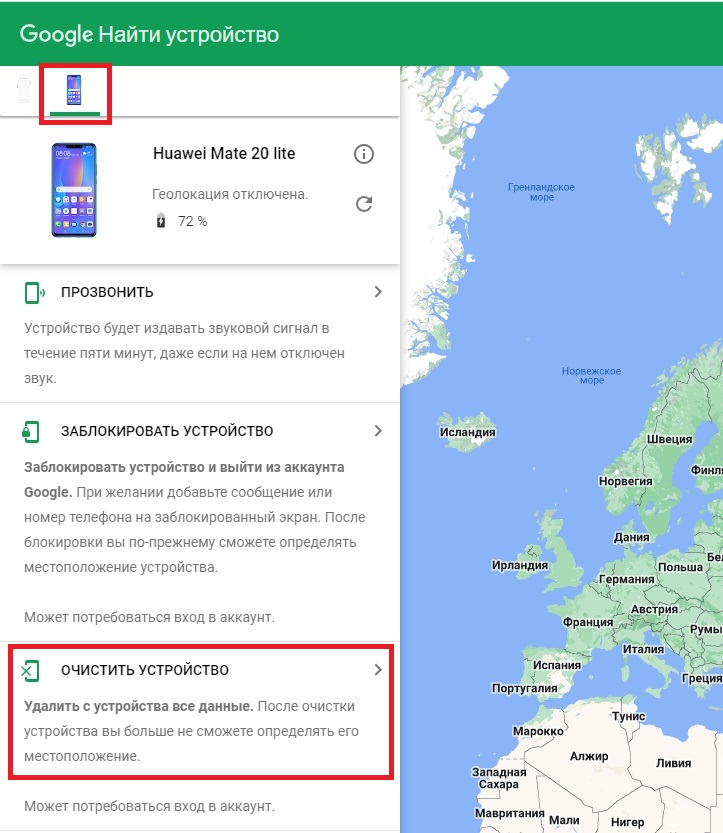
Task: Click Греция label on the map
Action: click(701, 678)
